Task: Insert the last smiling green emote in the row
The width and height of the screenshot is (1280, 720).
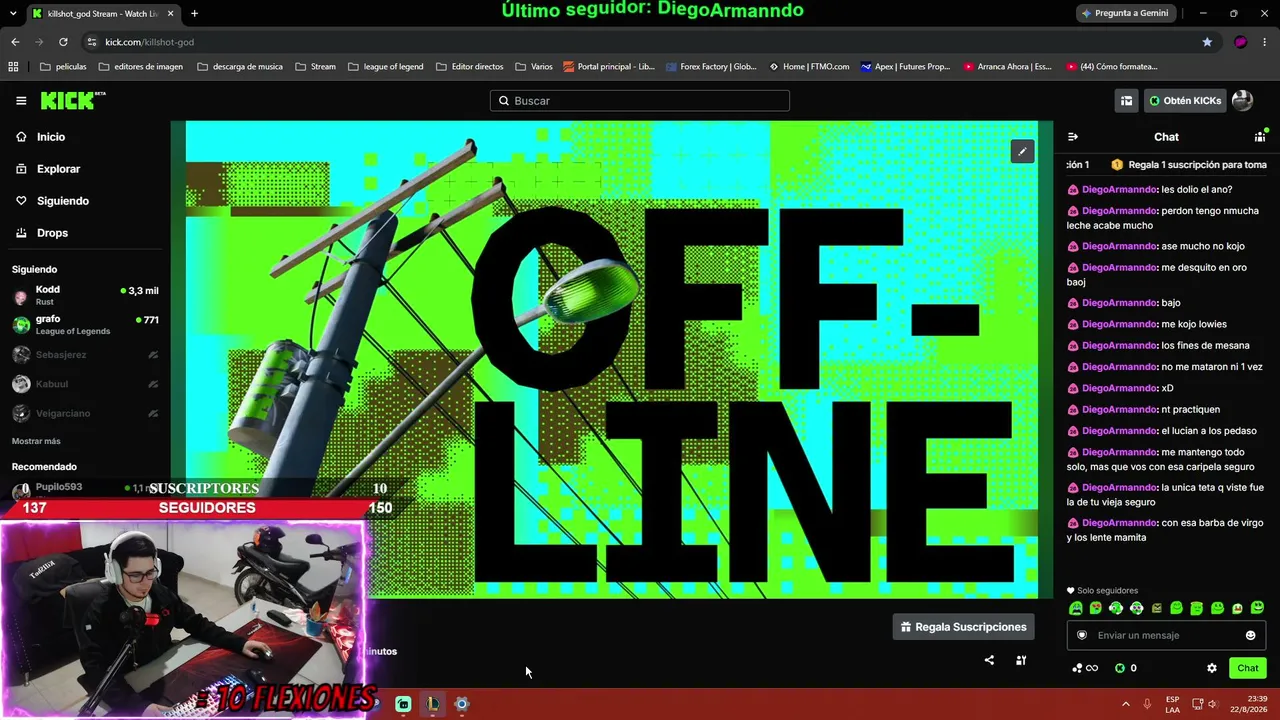Action: [x=1258, y=608]
